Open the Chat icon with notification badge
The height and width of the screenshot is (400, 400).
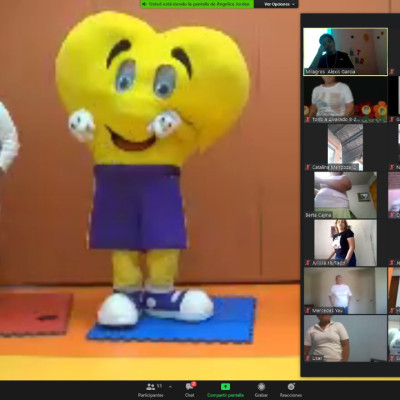point(190,386)
